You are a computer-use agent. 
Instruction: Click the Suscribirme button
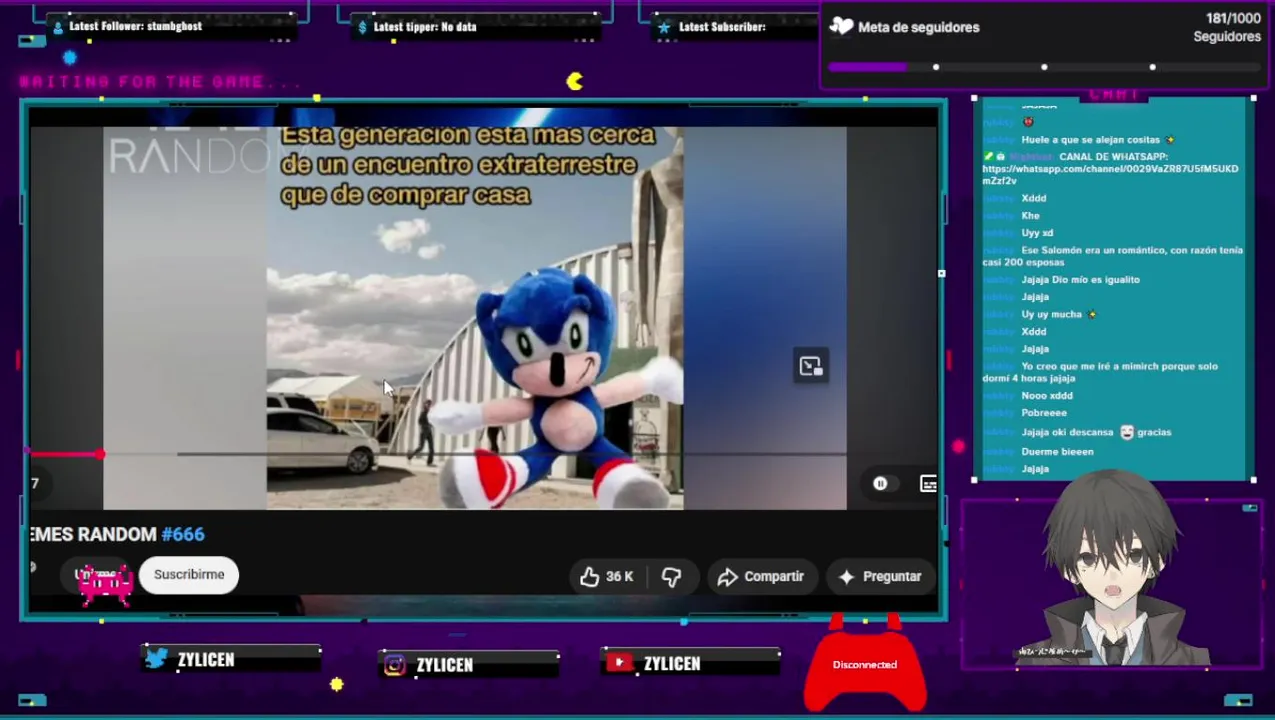tap(189, 575)
